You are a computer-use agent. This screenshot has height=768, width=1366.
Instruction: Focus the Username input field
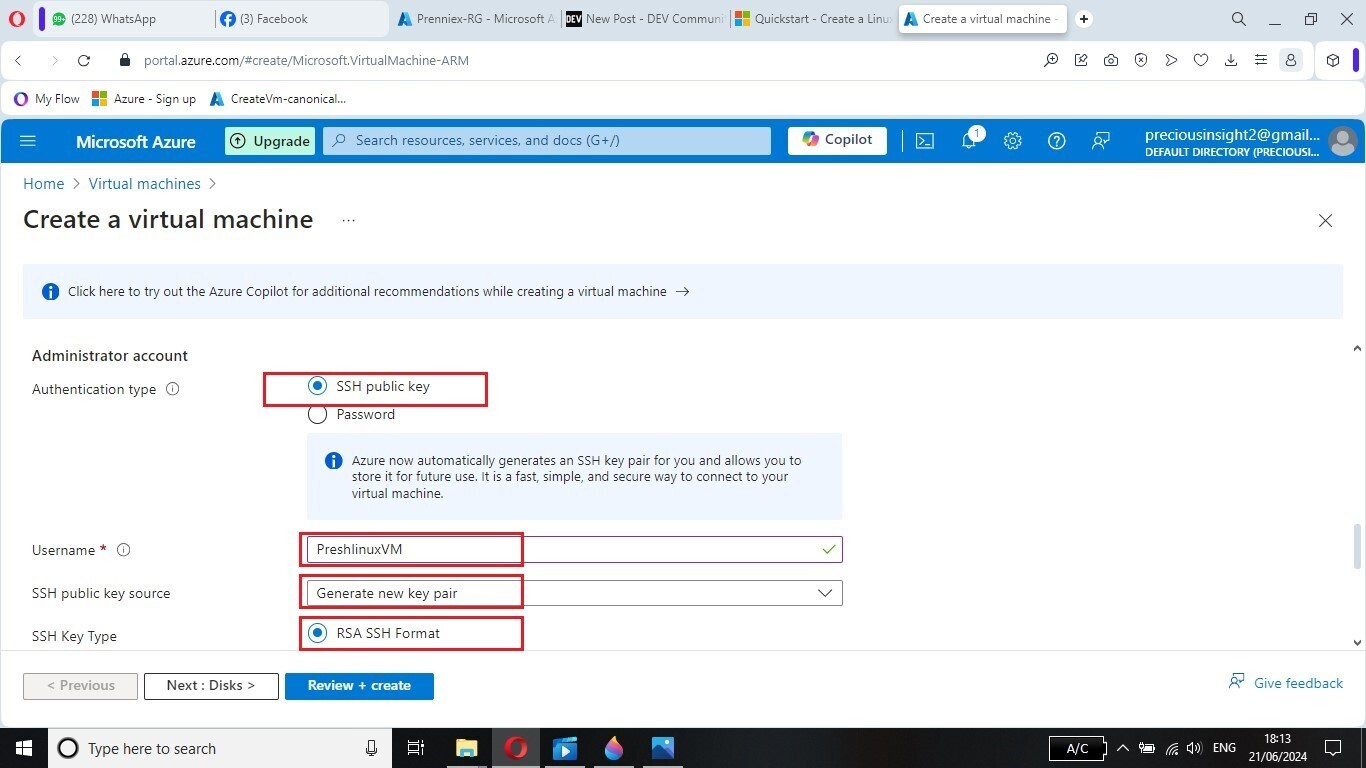tap(575, 549)
